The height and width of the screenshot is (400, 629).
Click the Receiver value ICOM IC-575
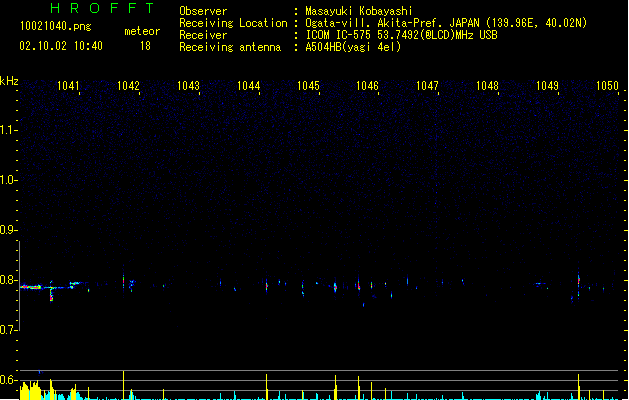[x=402, y=35]
